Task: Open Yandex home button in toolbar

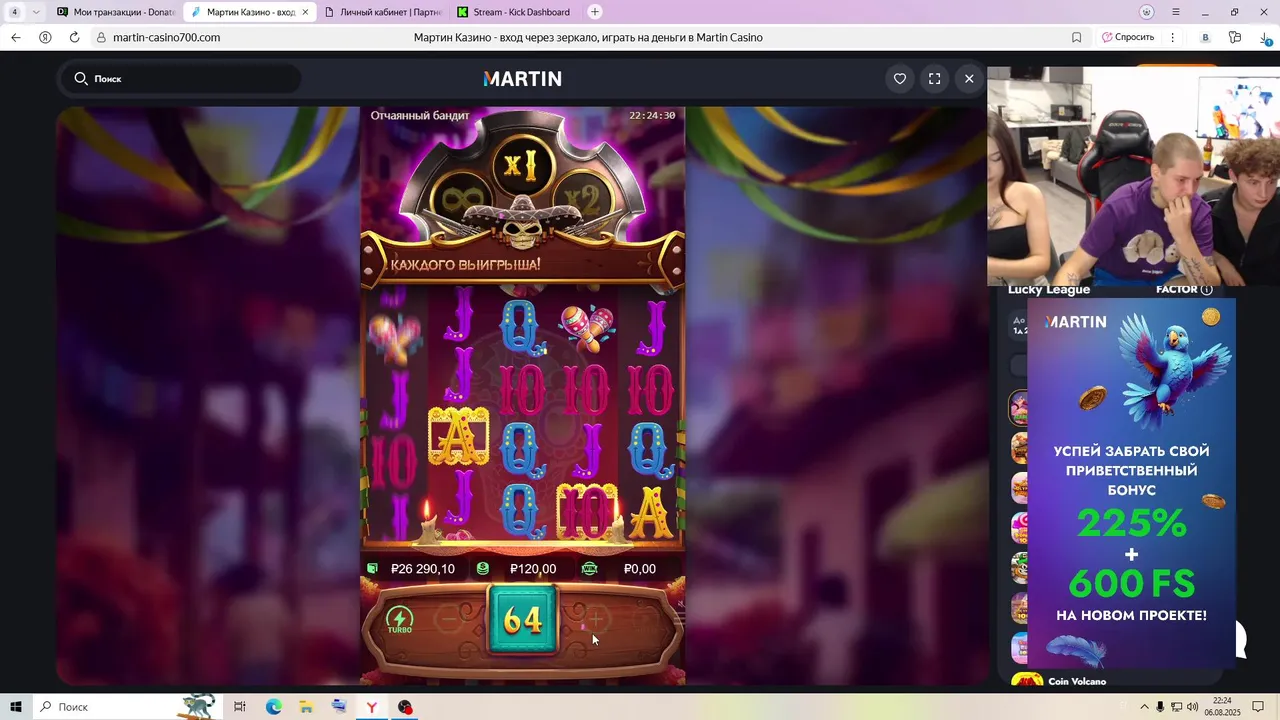Action: click(45, 37)
